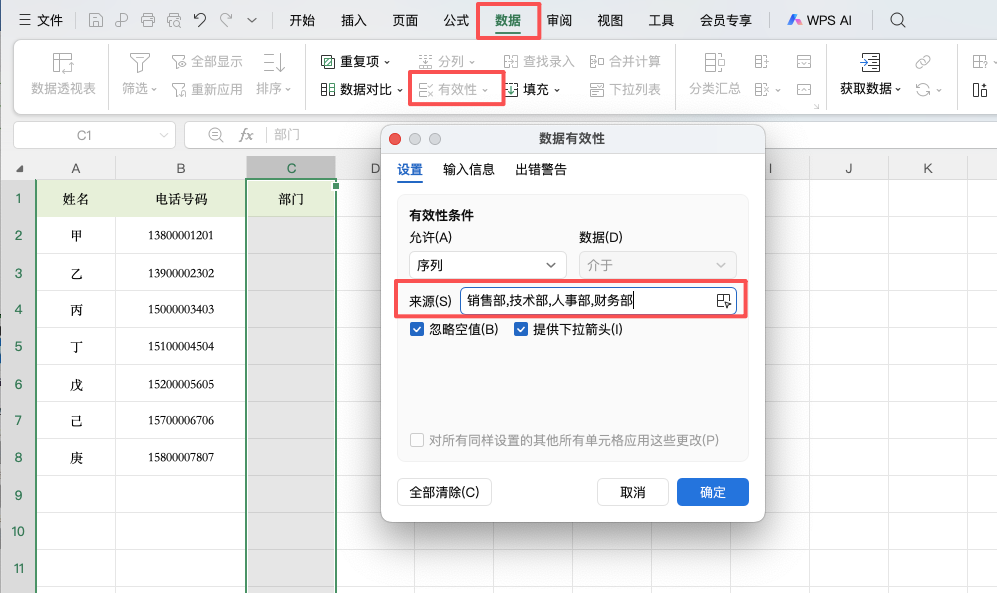Screen dimensions: 997x593
Task: Click the 有效性 validation button
Action: (453, 90)
